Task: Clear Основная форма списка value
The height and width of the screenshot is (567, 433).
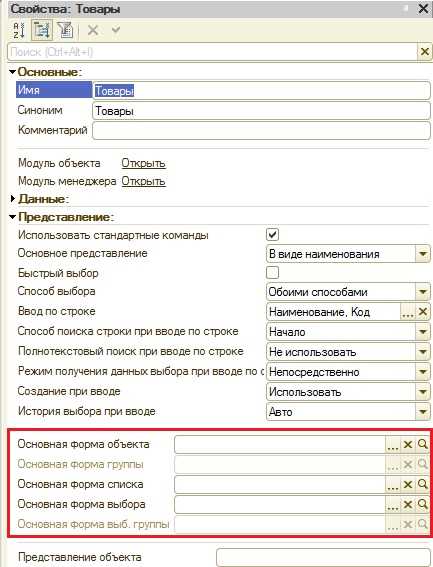Action: tap(408, 485)
